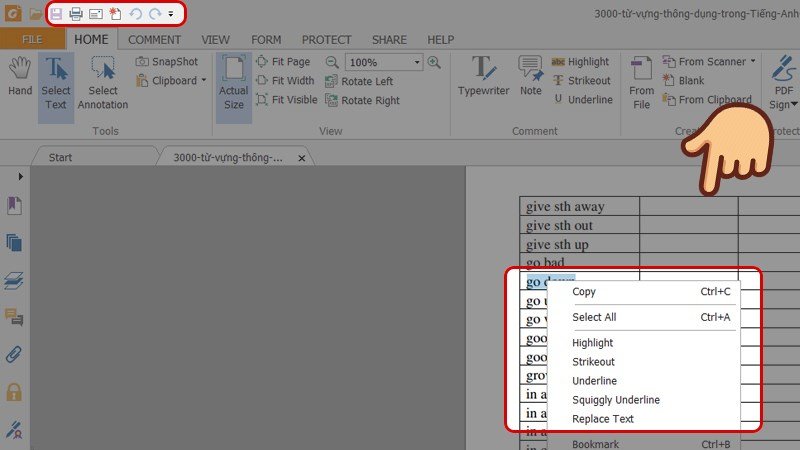This screenshot has width=800, height=450.
Task: Select the Hand tool
Action: pos(20,77)
